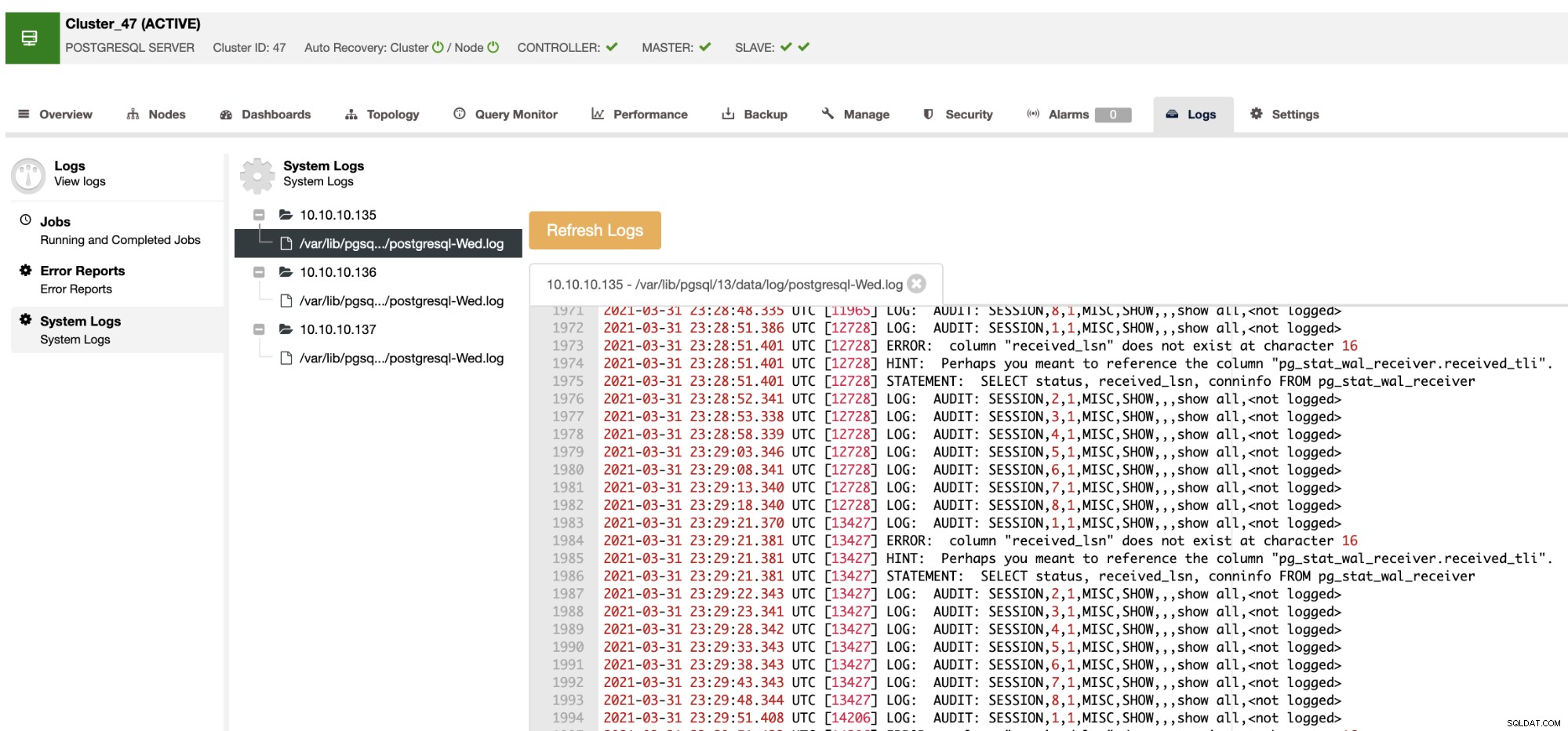Viewport: 1568px width, 731px height.
Task: Click the Backup download icon
Action: point(728,114)
